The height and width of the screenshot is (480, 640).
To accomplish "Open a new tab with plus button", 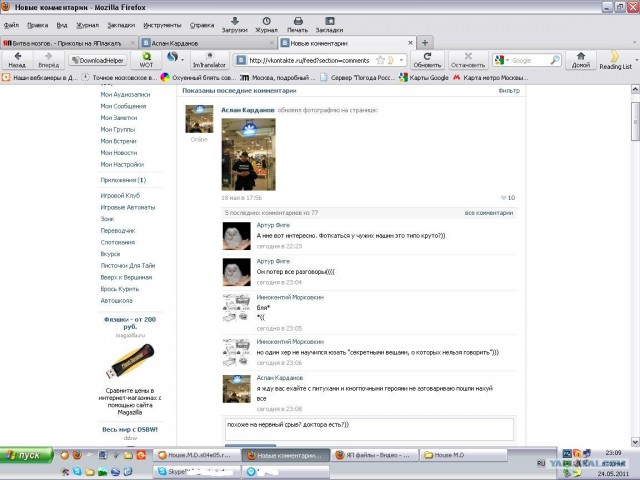I will (x=426, y=43).
